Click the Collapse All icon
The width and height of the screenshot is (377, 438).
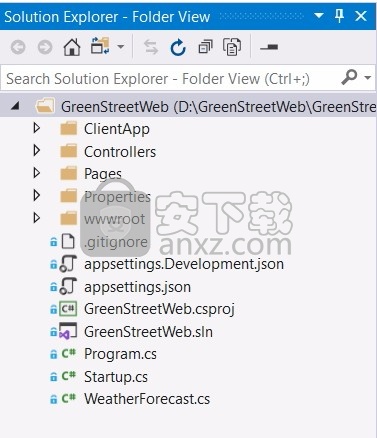pos(205,47)
